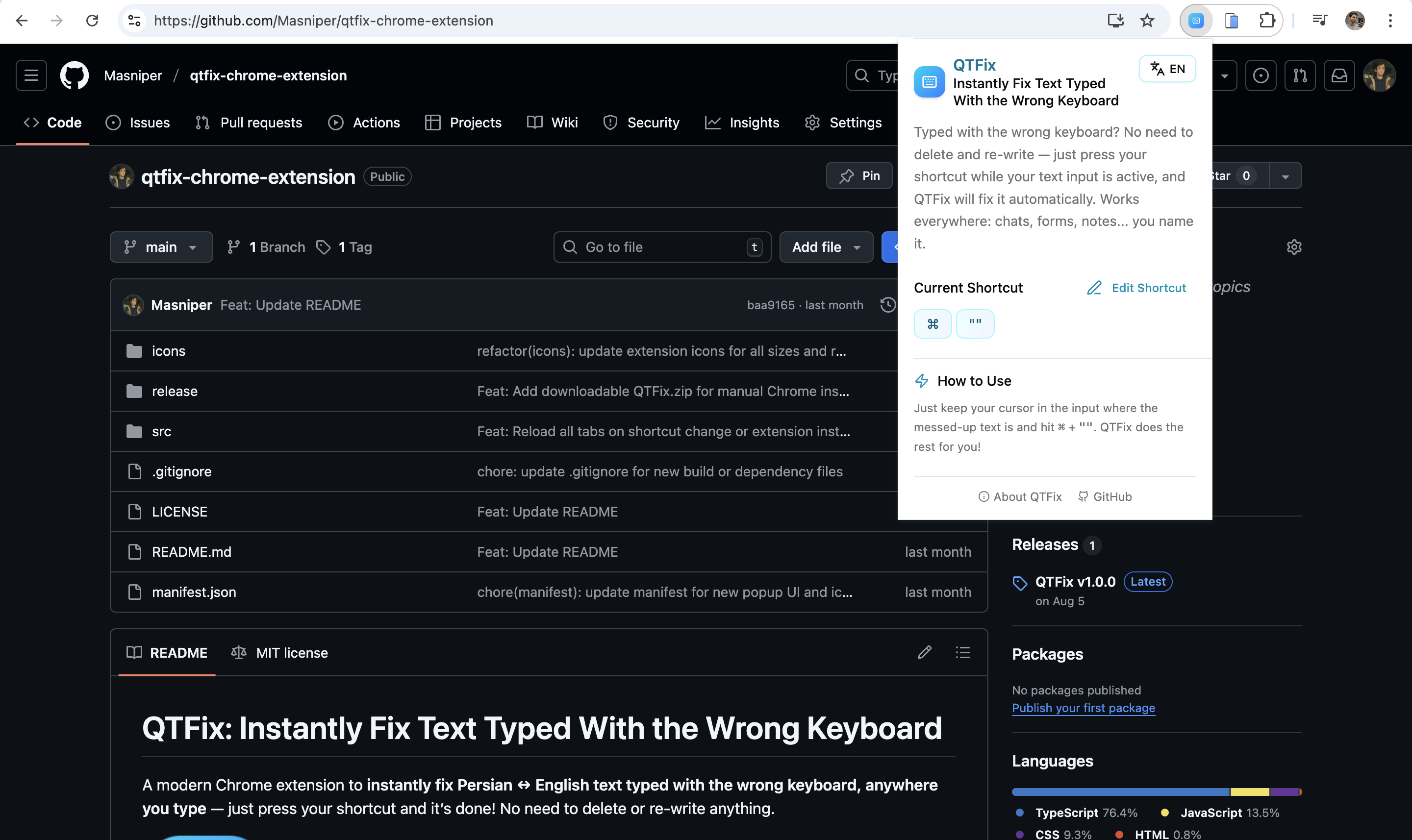Open the notifications inbox icon
The height and width of the screenshot is (840, 1412).
tap(1339, 75)
